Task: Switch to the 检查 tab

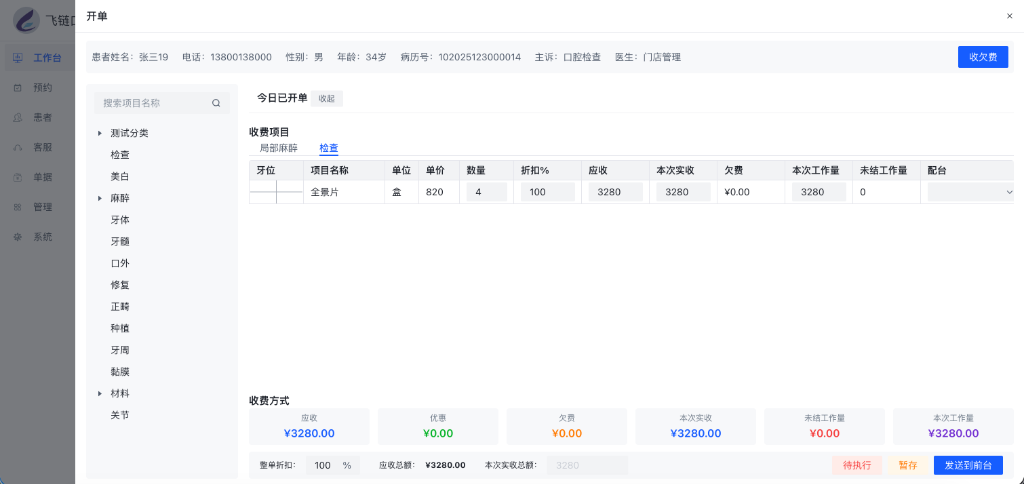Action: (x=328, y=148)
